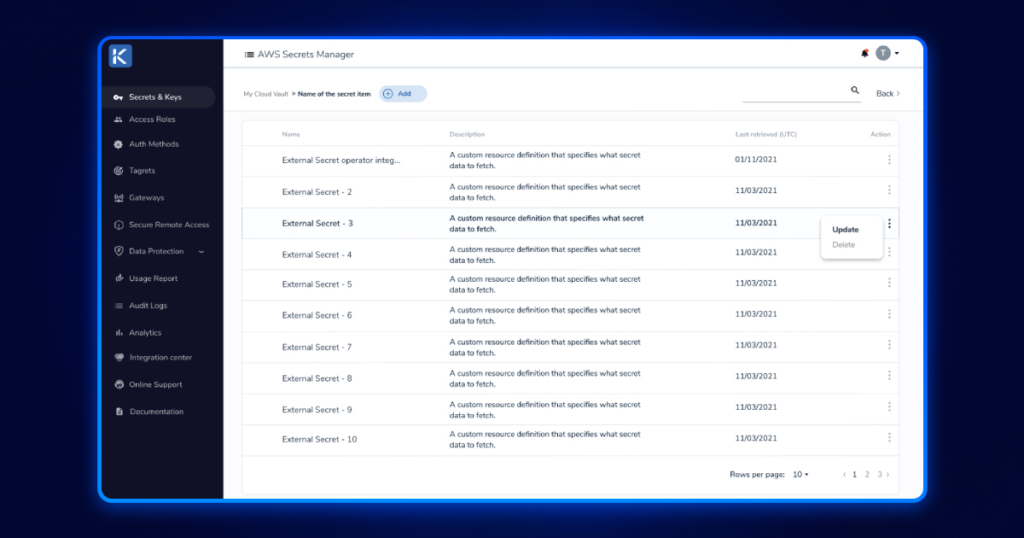Open the Rows per page dropdown

click(x=801, y=475)
